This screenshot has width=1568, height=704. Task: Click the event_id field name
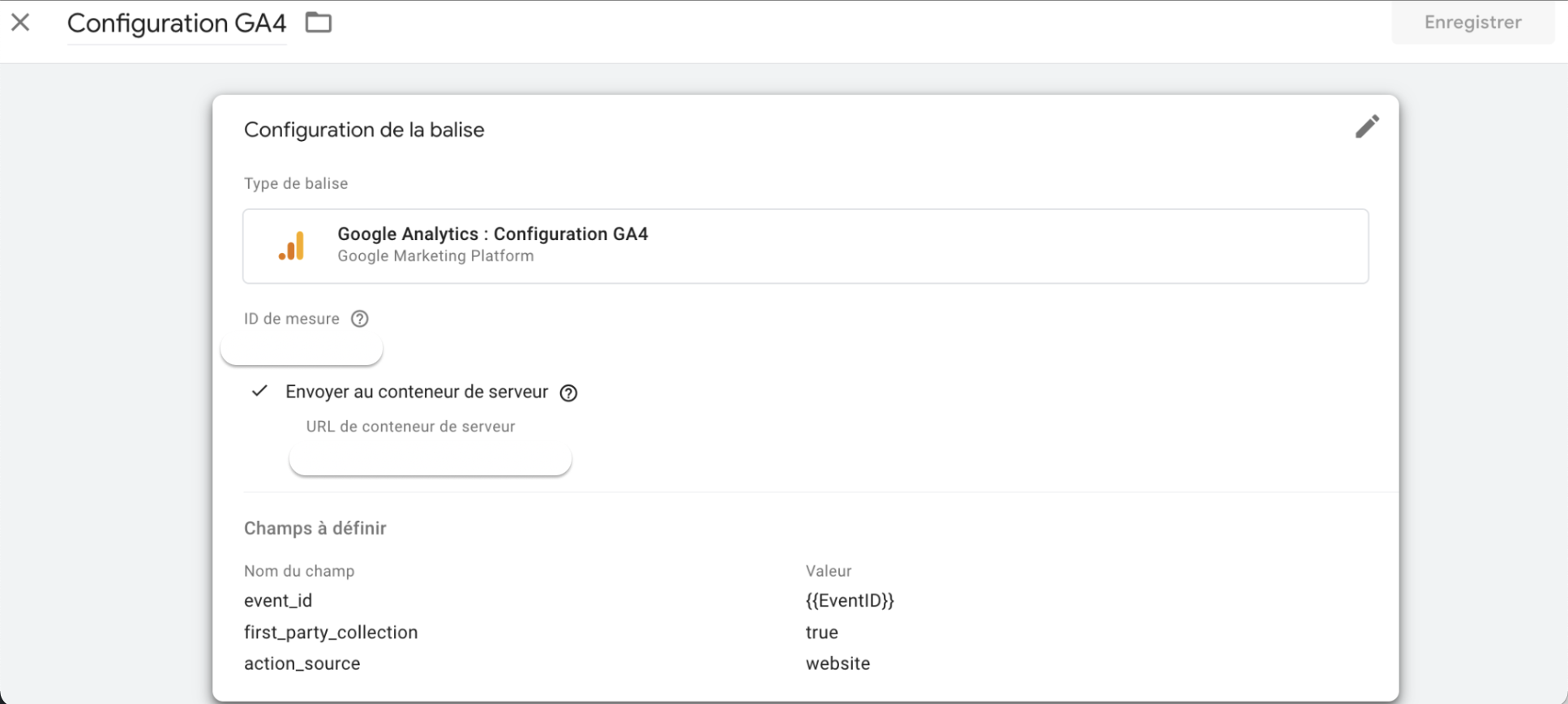[x=278, y=601]
